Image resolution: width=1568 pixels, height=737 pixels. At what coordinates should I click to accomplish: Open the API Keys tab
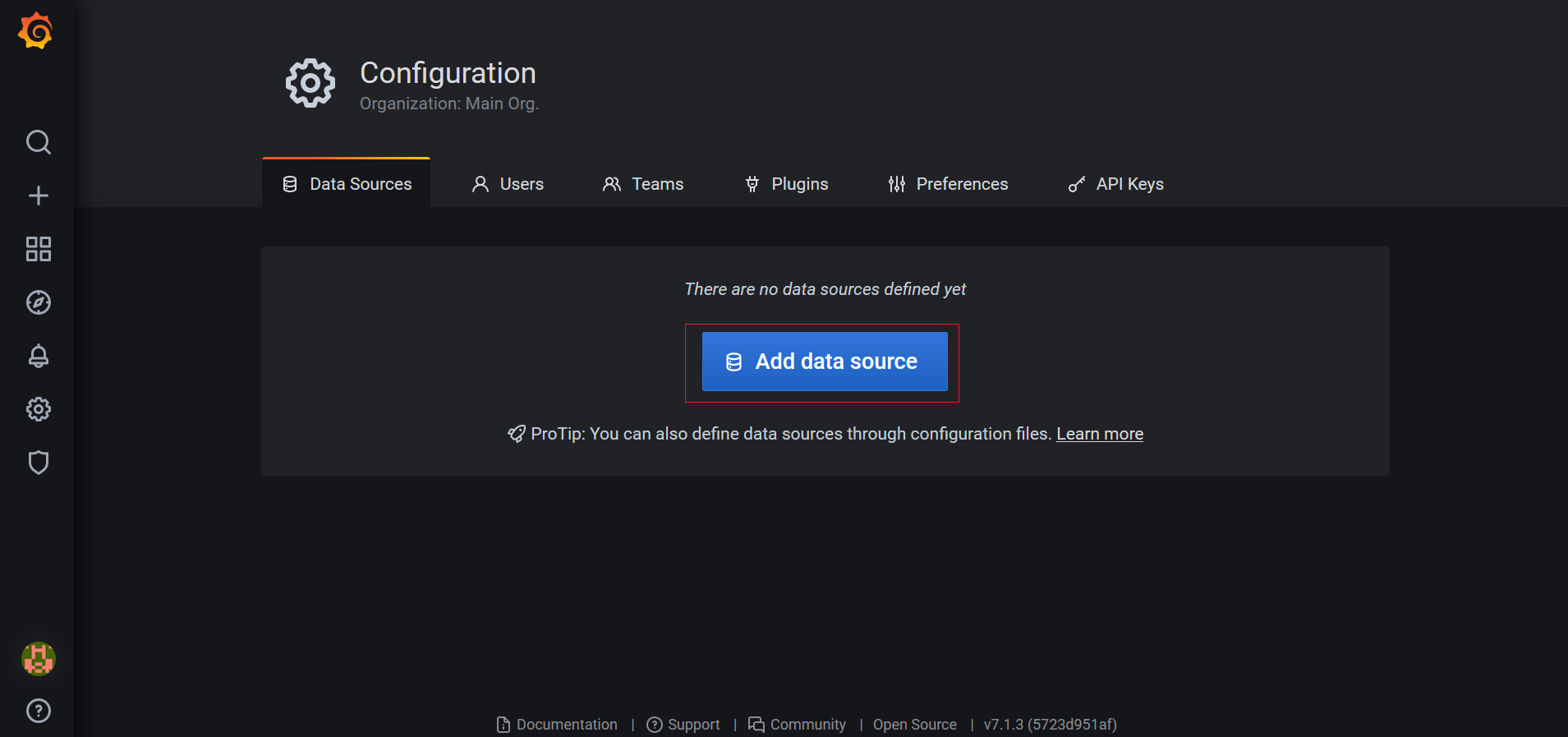pos(1115,184)
